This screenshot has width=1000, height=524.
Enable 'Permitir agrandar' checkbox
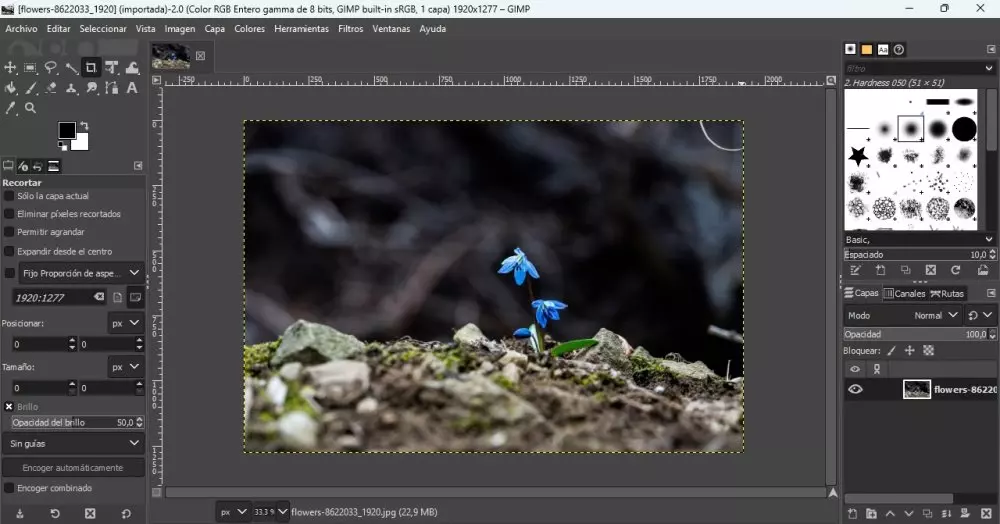[9, 232]
